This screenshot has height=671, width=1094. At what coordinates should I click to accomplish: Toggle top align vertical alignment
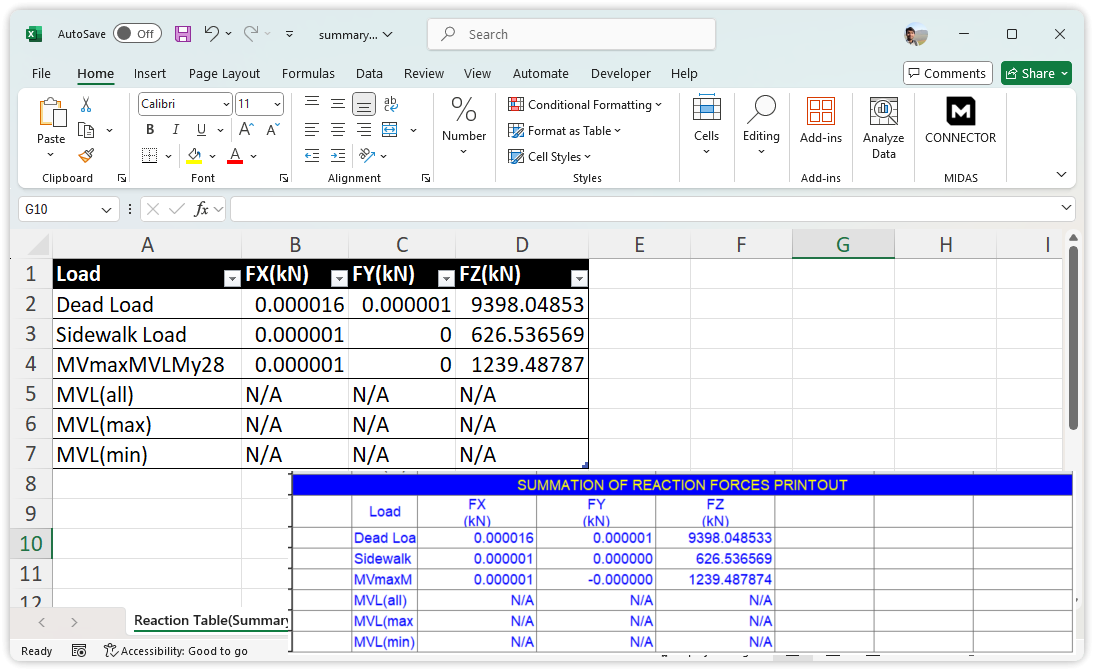point(312,104)
